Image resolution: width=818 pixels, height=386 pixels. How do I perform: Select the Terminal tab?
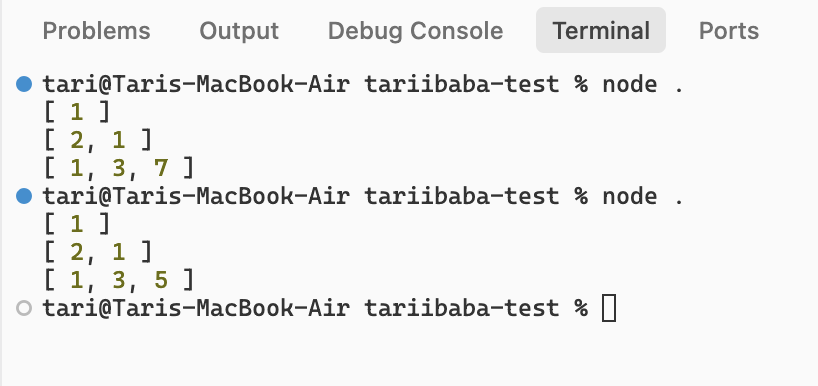(x=601, y=30)
